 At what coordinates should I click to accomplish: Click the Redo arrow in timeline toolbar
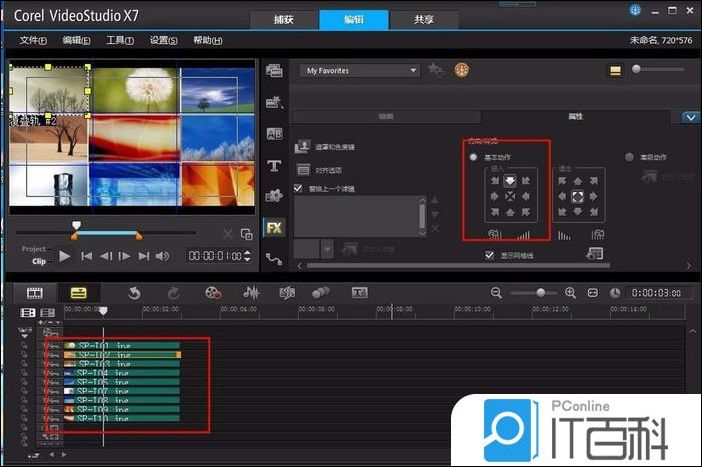(174, 293)
